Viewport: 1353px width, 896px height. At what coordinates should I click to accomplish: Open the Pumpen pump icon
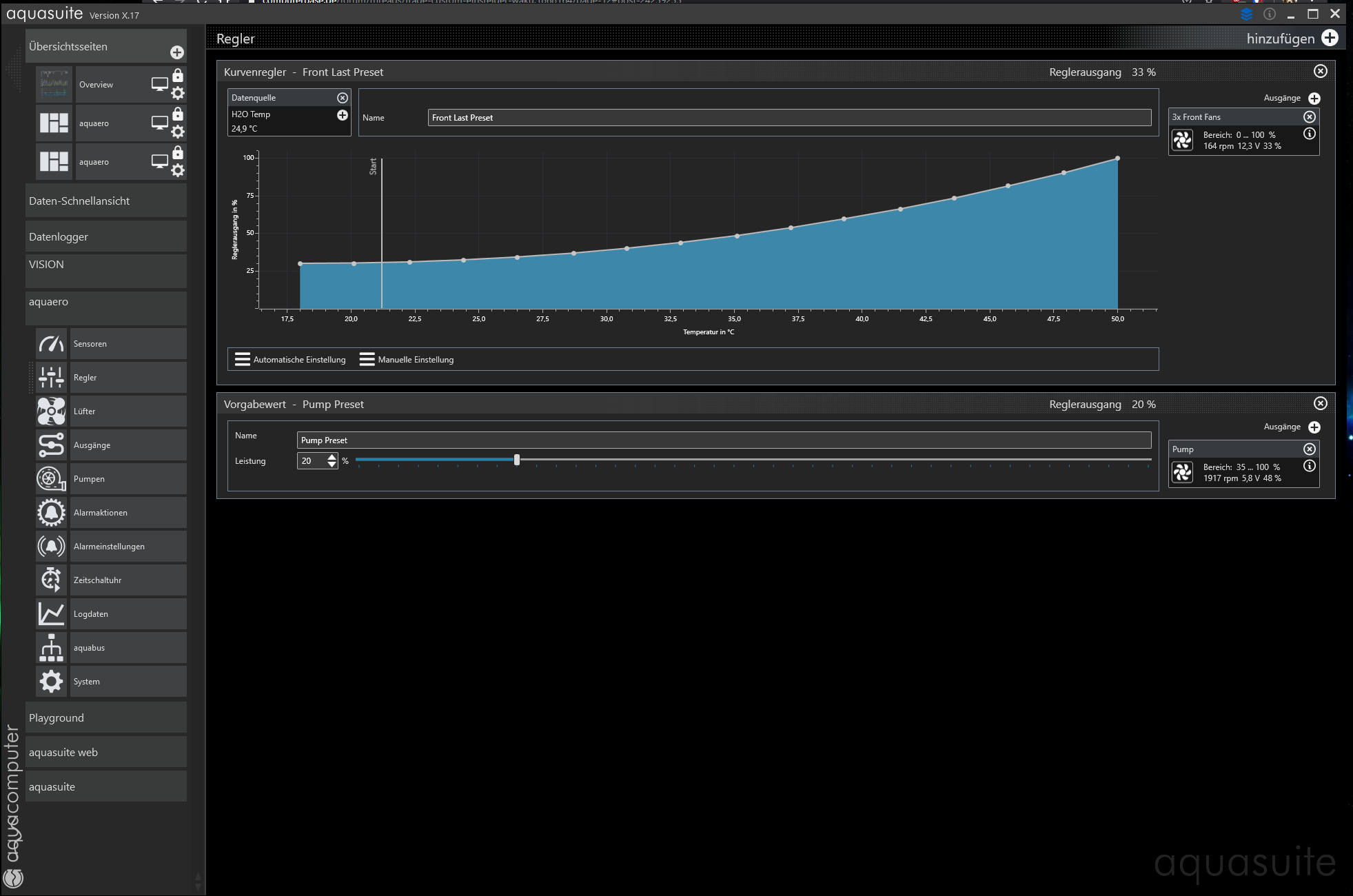click(x=51, y=478)
